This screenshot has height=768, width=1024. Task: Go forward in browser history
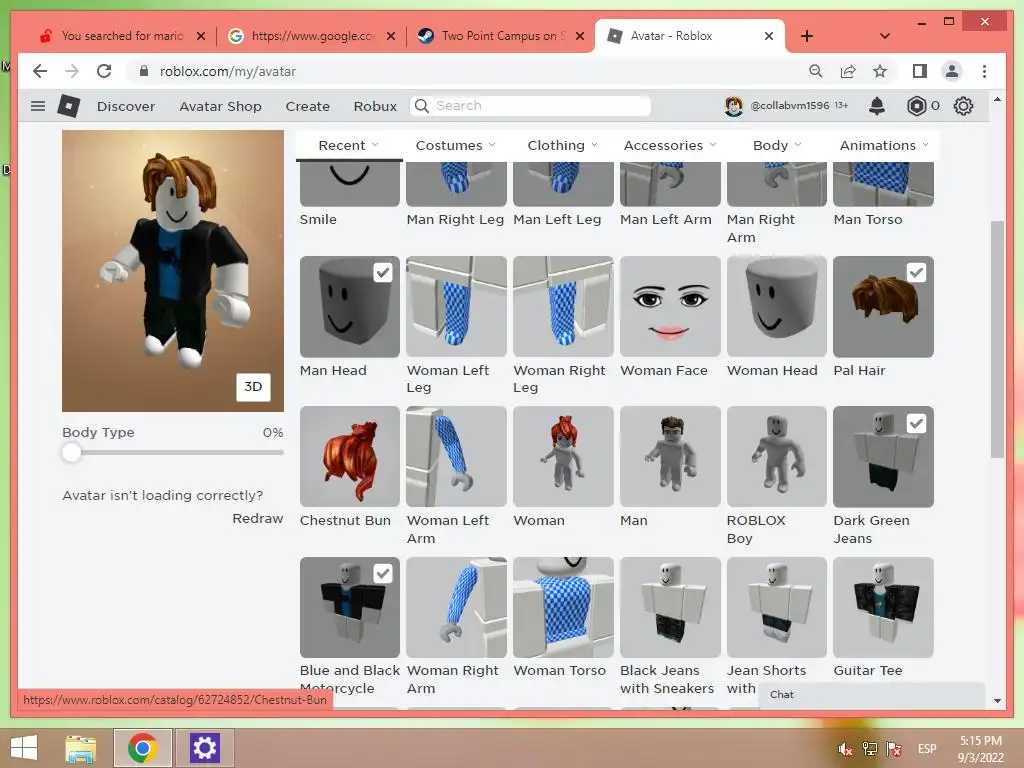point(72,71)
